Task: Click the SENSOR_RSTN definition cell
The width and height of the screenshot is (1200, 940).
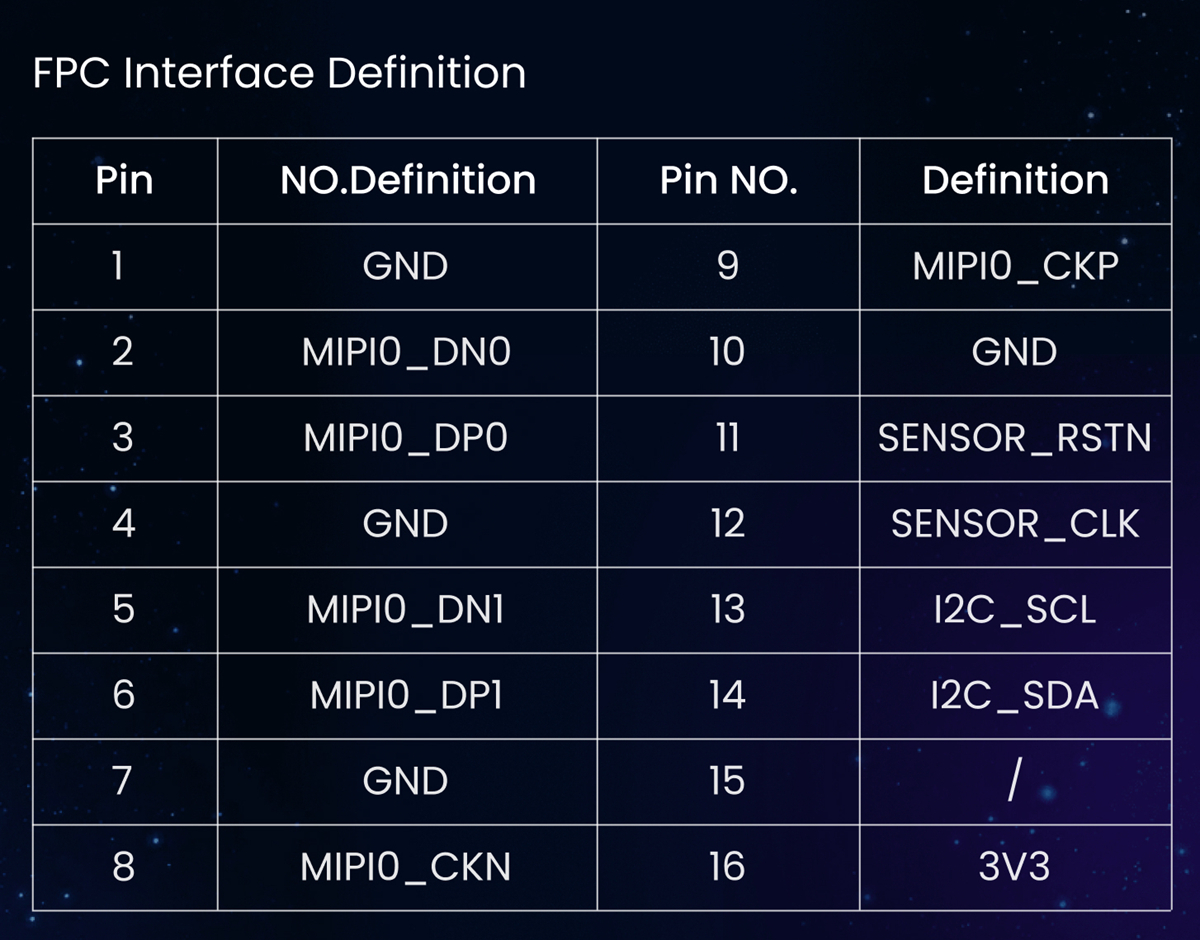Action: (1014, 438)
